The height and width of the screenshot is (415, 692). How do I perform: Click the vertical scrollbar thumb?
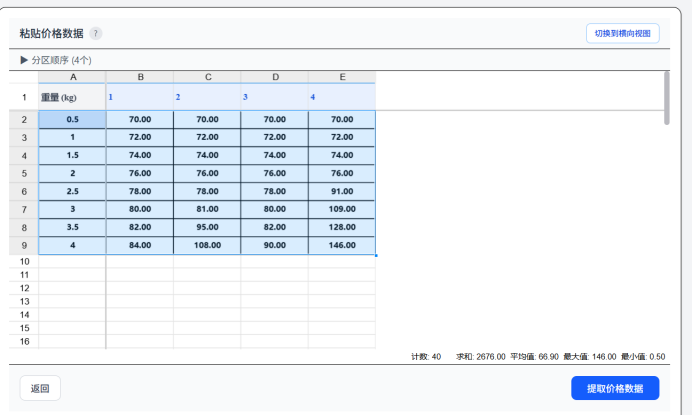coord(666,97)
